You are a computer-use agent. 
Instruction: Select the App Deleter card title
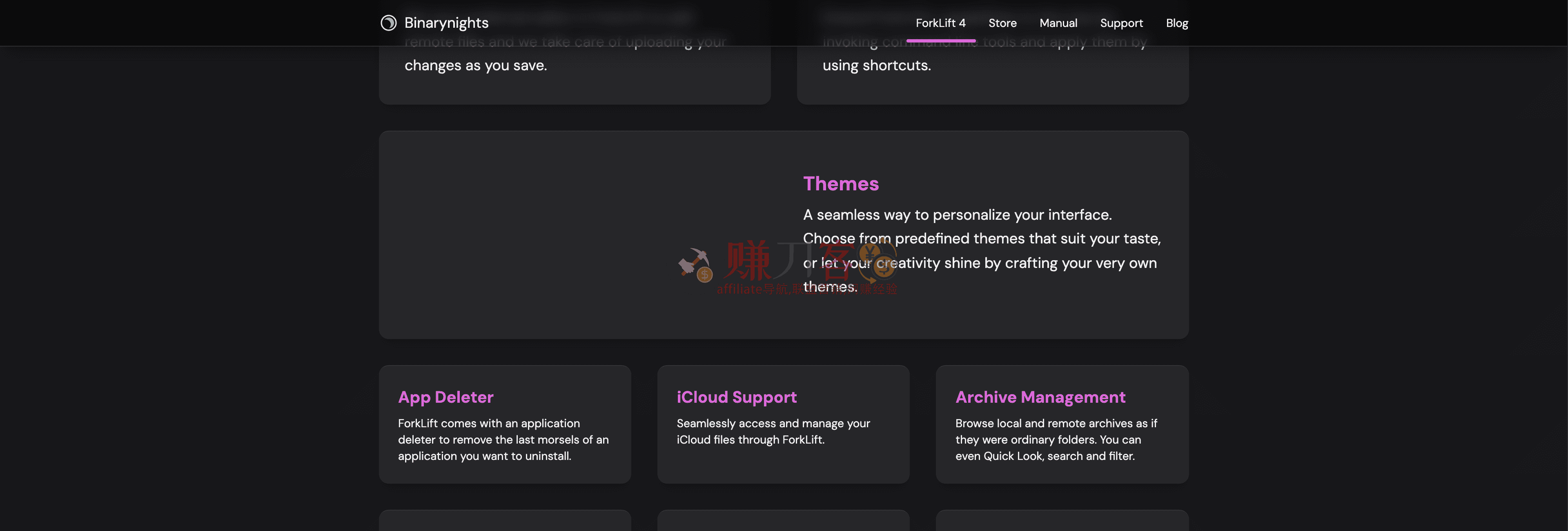(445, 397)
